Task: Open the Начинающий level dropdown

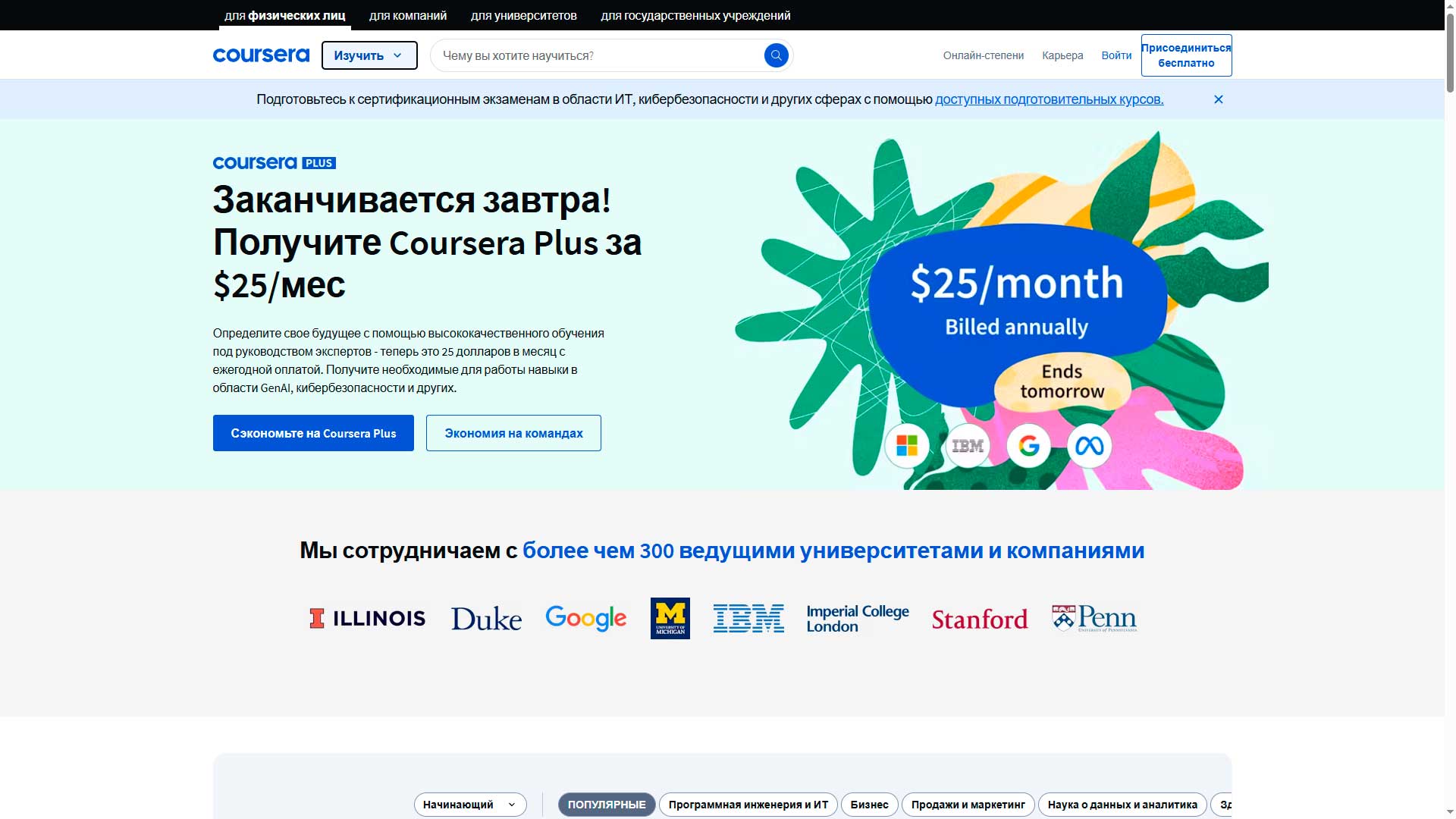Action: click(x=470, y=805)
